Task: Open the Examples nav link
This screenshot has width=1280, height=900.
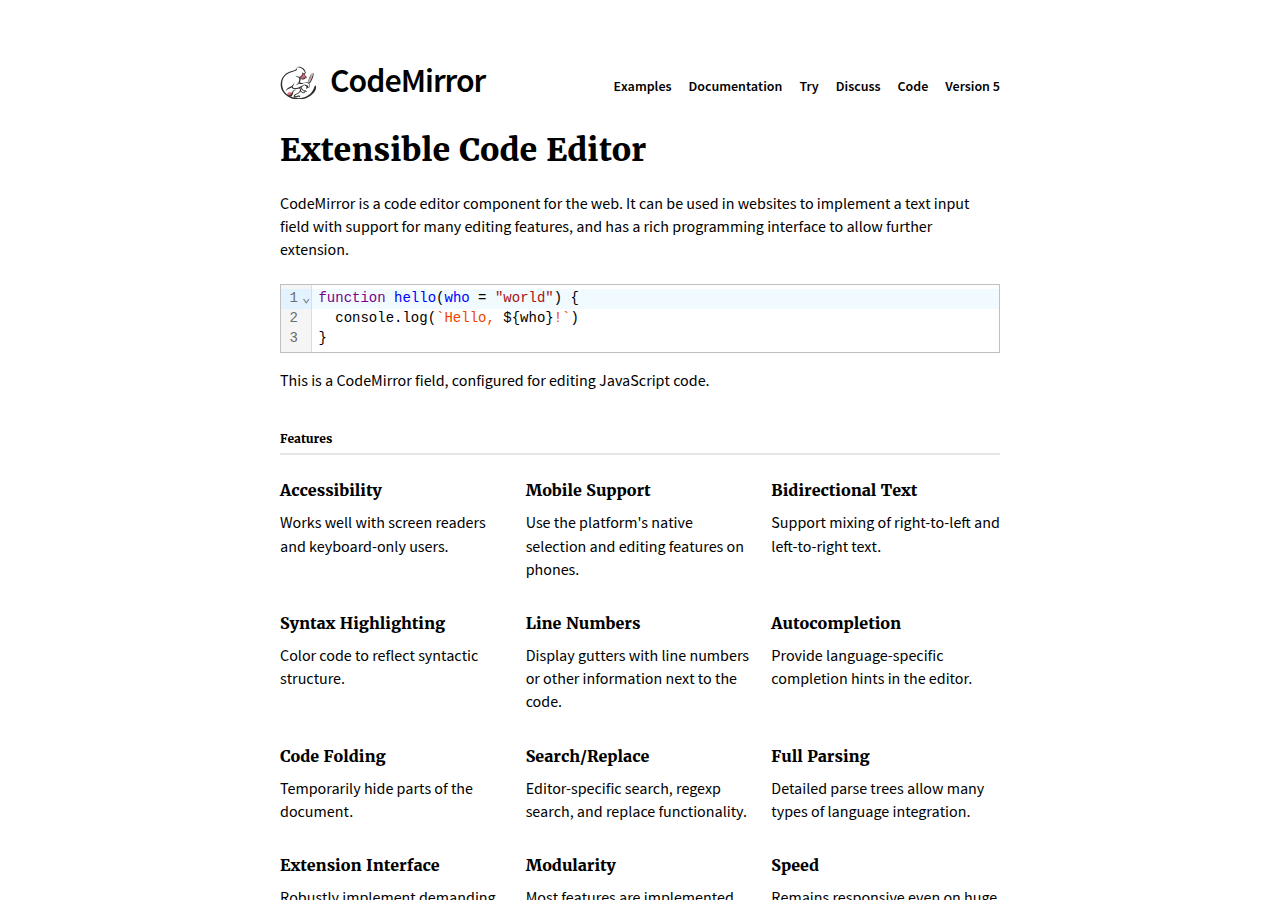Action: [642, 87]
